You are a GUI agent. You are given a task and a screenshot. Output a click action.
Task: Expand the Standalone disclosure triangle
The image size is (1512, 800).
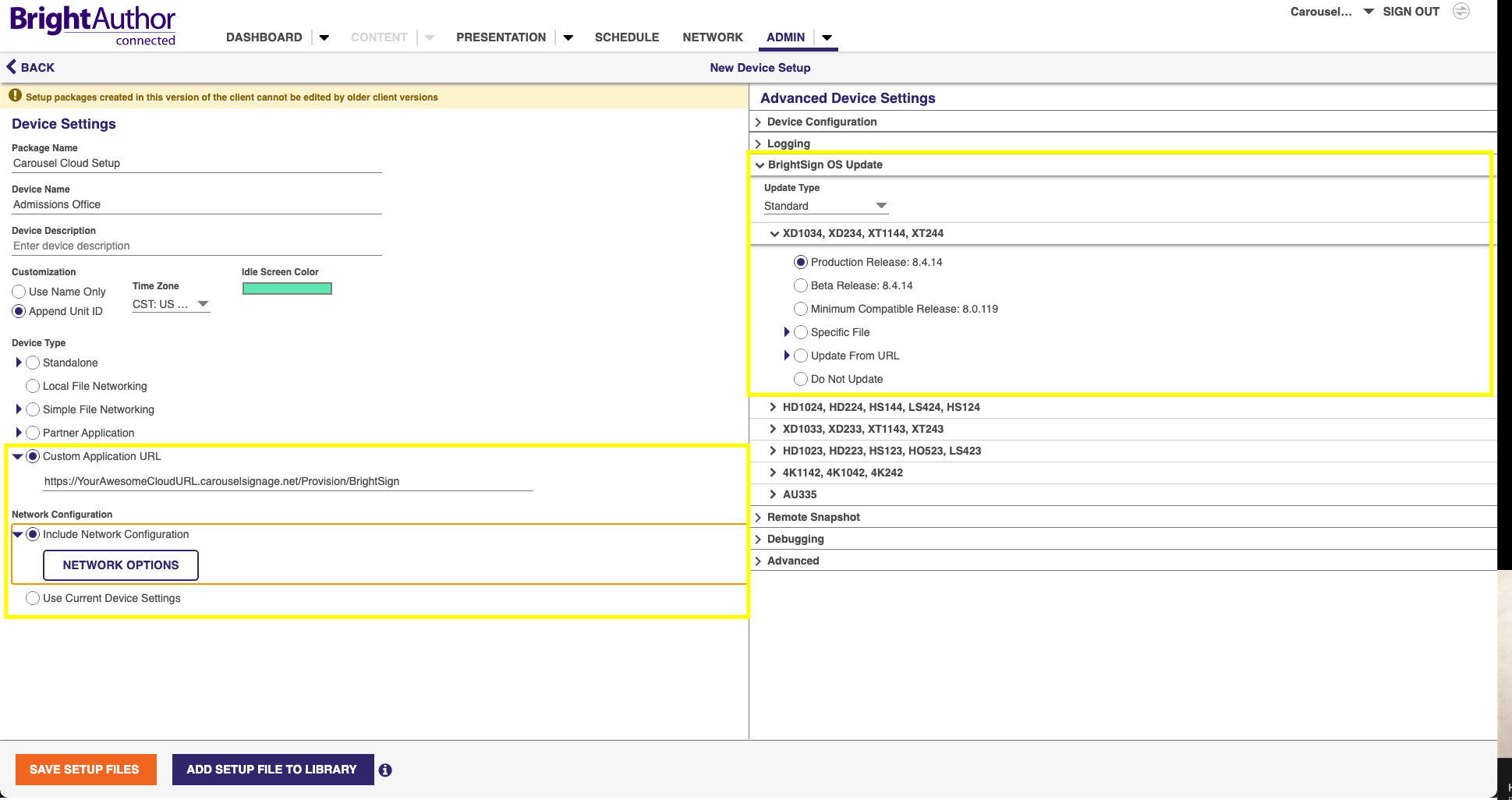19,363
